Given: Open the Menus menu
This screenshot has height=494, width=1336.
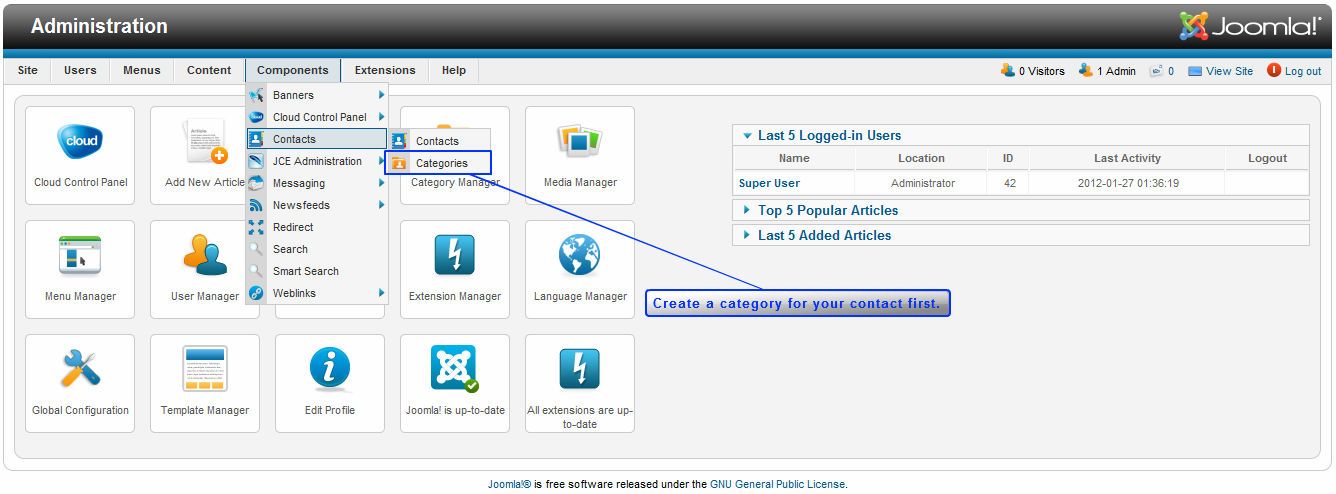Looking at the screenshot, I should coord(142,70).
